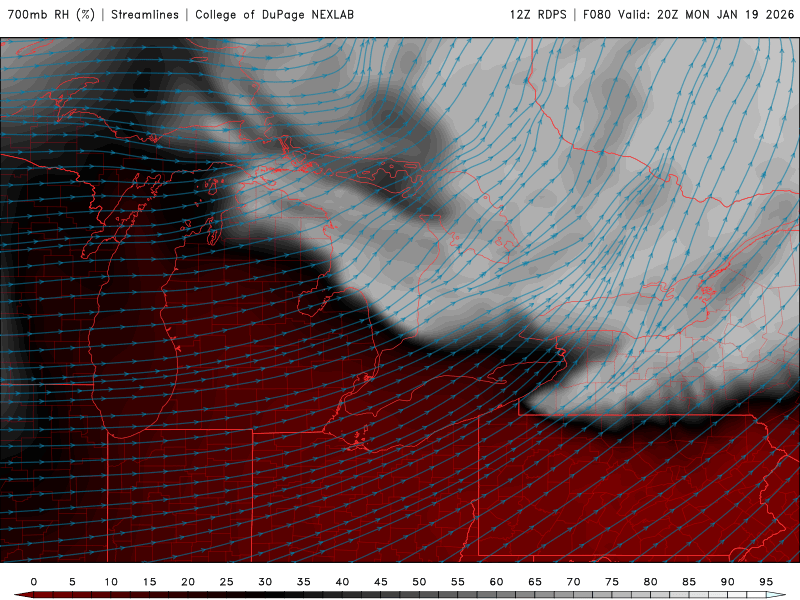
Task: Click the colorbar label "5"
Action: click(72, 582)
